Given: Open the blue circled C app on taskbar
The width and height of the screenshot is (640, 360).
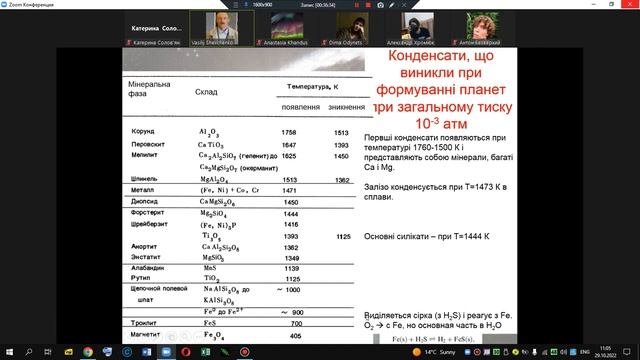Looking at the screenshot, I should click(x=127, y=352).
